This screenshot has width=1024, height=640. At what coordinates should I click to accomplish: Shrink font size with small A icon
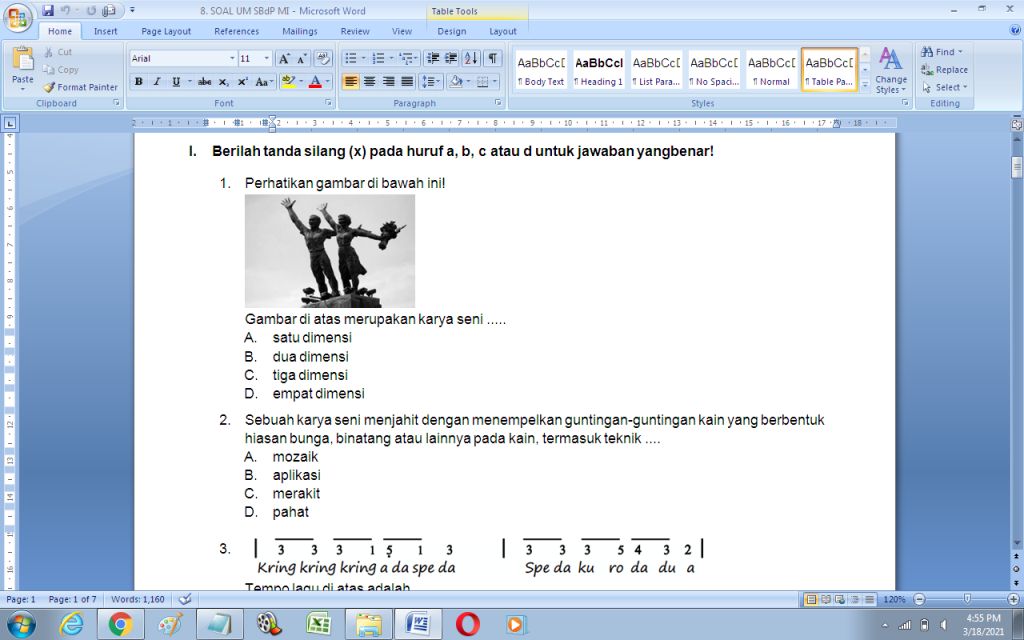(301, 59)
